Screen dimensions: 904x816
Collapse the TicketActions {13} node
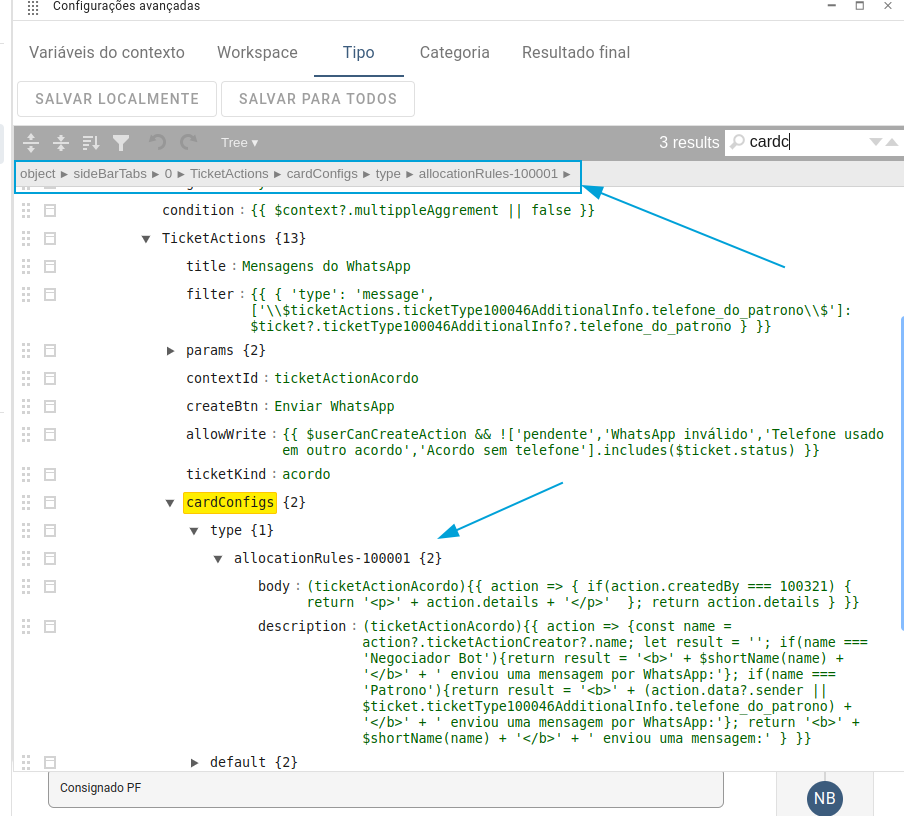point(146,239)
